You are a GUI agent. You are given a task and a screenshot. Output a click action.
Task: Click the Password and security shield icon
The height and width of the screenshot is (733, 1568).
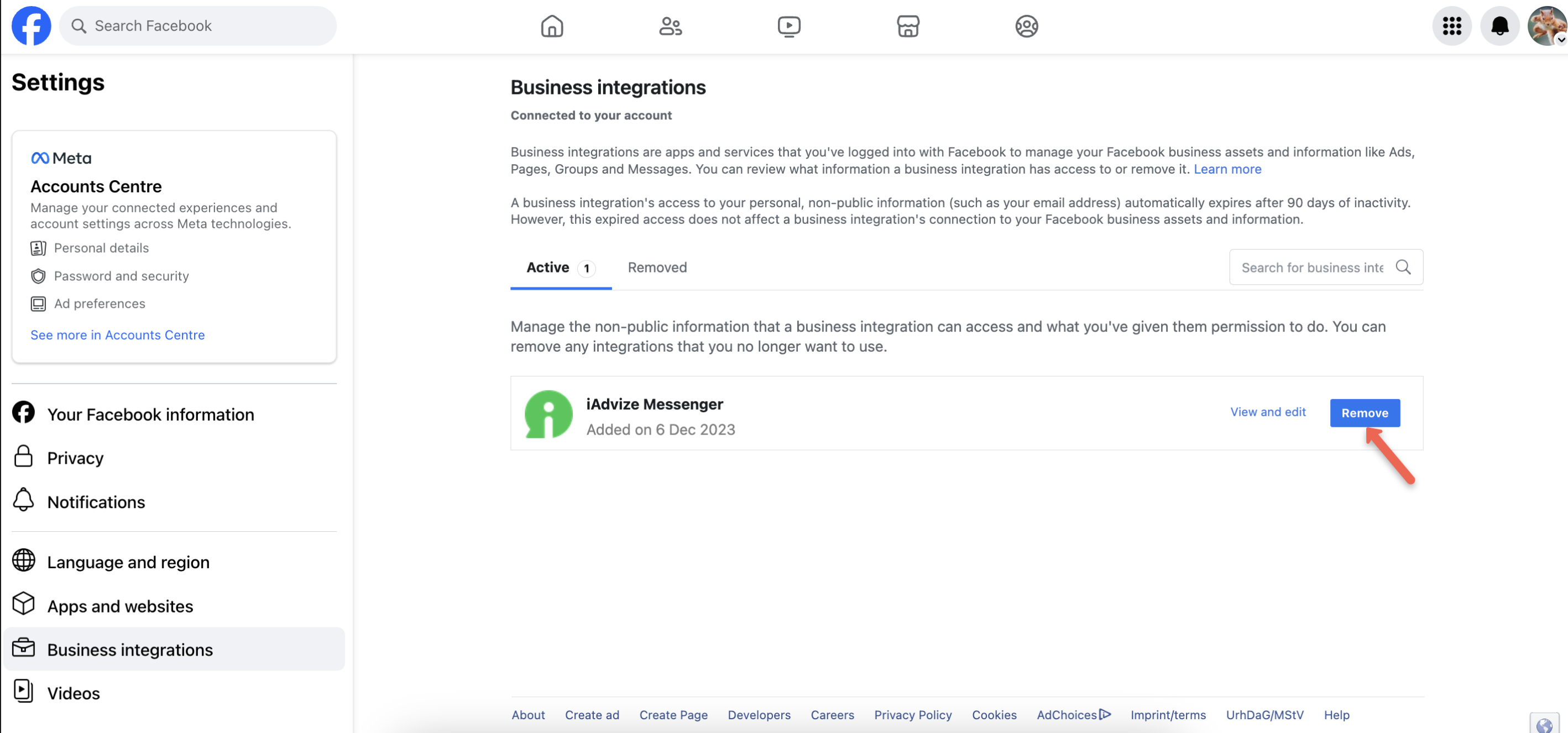click(x=38, y=276)
